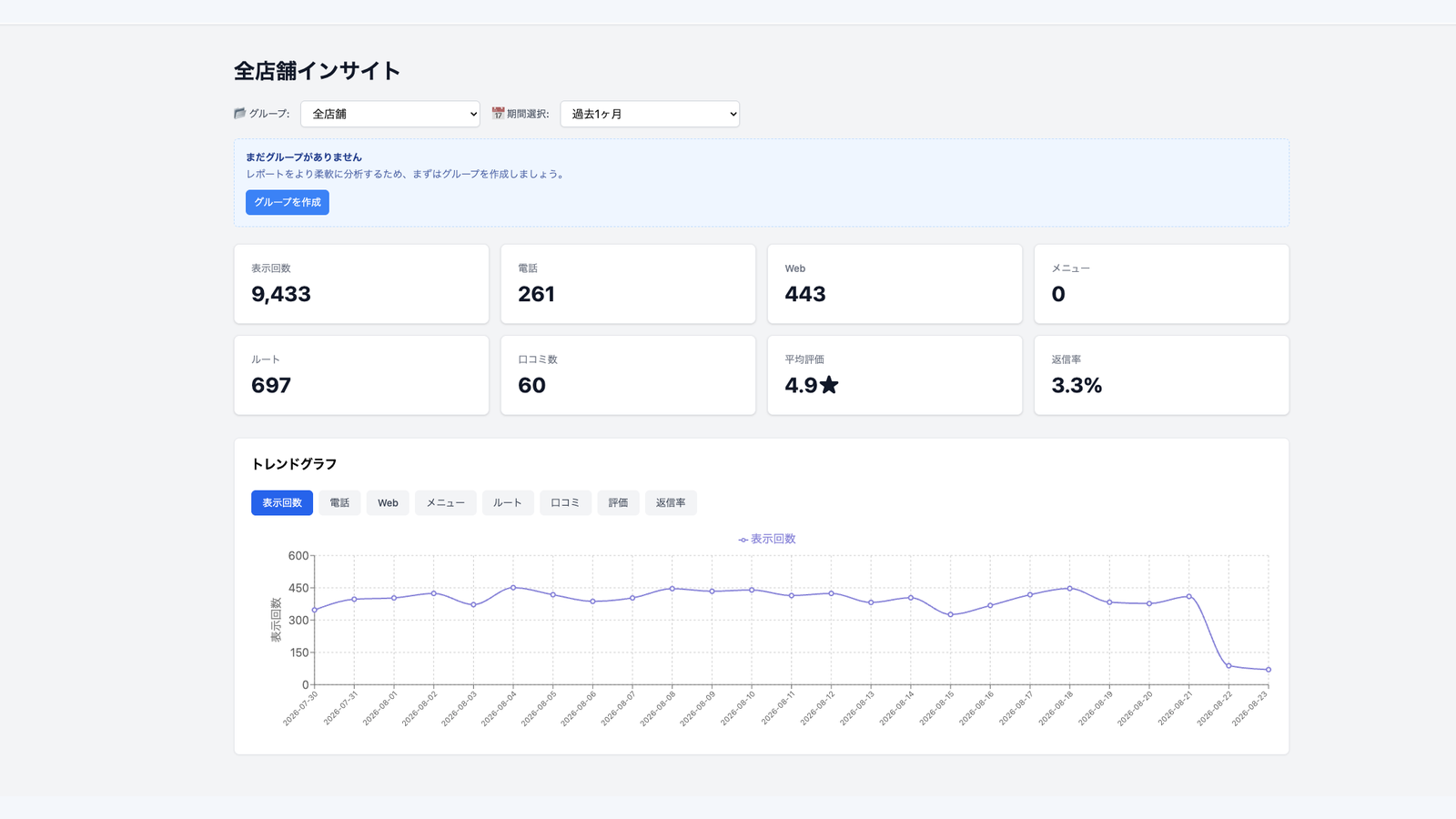Select the 表示回数 trend tab
This screenshot has width=1456, height=819.
pyautogui.click(x=282, y=503)
